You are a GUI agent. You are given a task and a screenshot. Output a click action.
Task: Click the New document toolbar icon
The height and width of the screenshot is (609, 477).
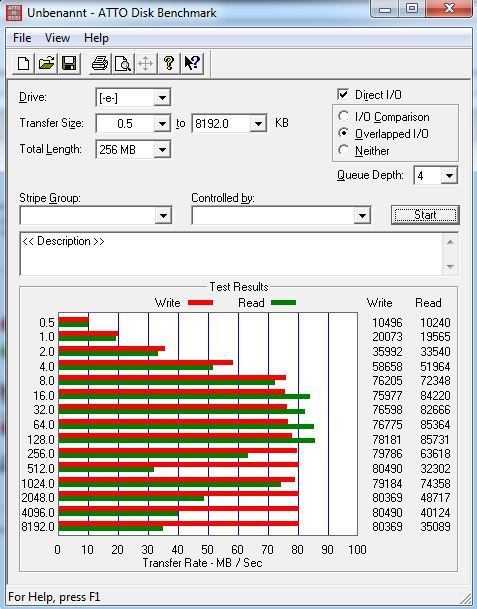pyautogui.click(x=23, y=63)
